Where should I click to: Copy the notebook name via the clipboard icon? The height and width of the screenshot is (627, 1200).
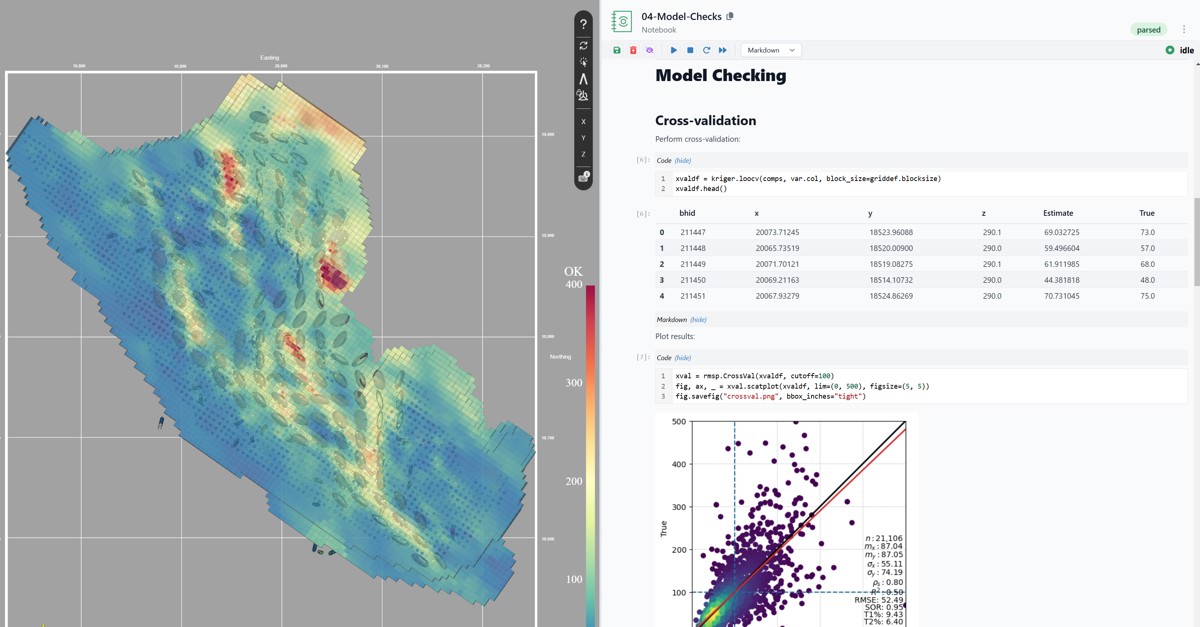tap(729, 16)
